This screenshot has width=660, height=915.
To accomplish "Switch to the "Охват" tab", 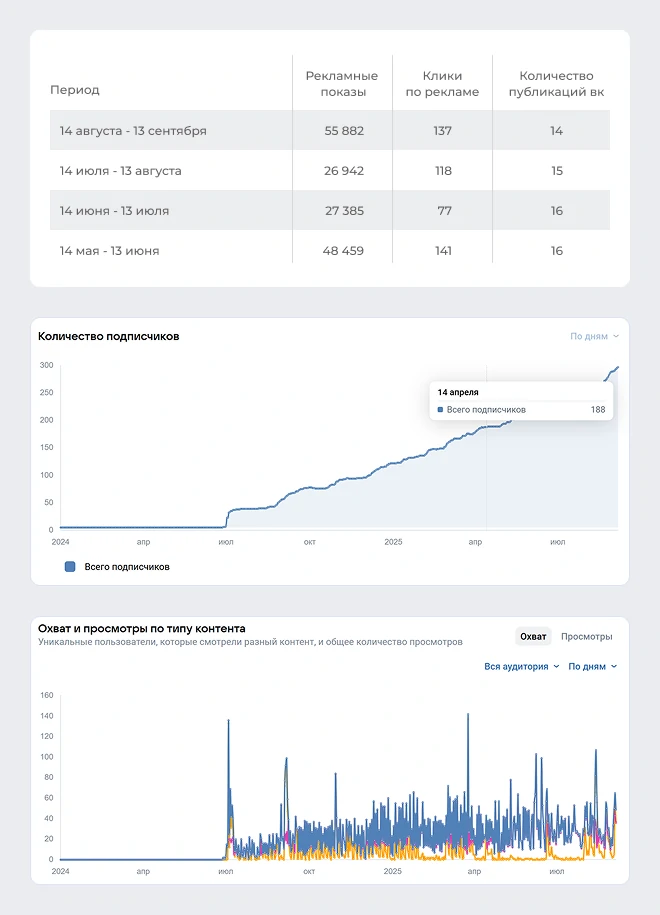I will pyautogui.click(x=533, y=637).
